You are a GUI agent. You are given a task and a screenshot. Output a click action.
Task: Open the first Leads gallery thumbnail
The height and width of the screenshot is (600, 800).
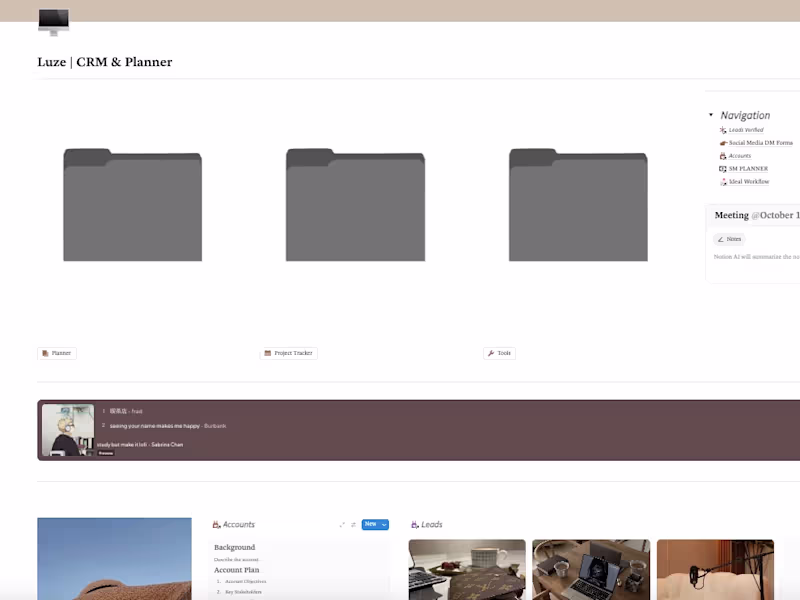[467, 570]
